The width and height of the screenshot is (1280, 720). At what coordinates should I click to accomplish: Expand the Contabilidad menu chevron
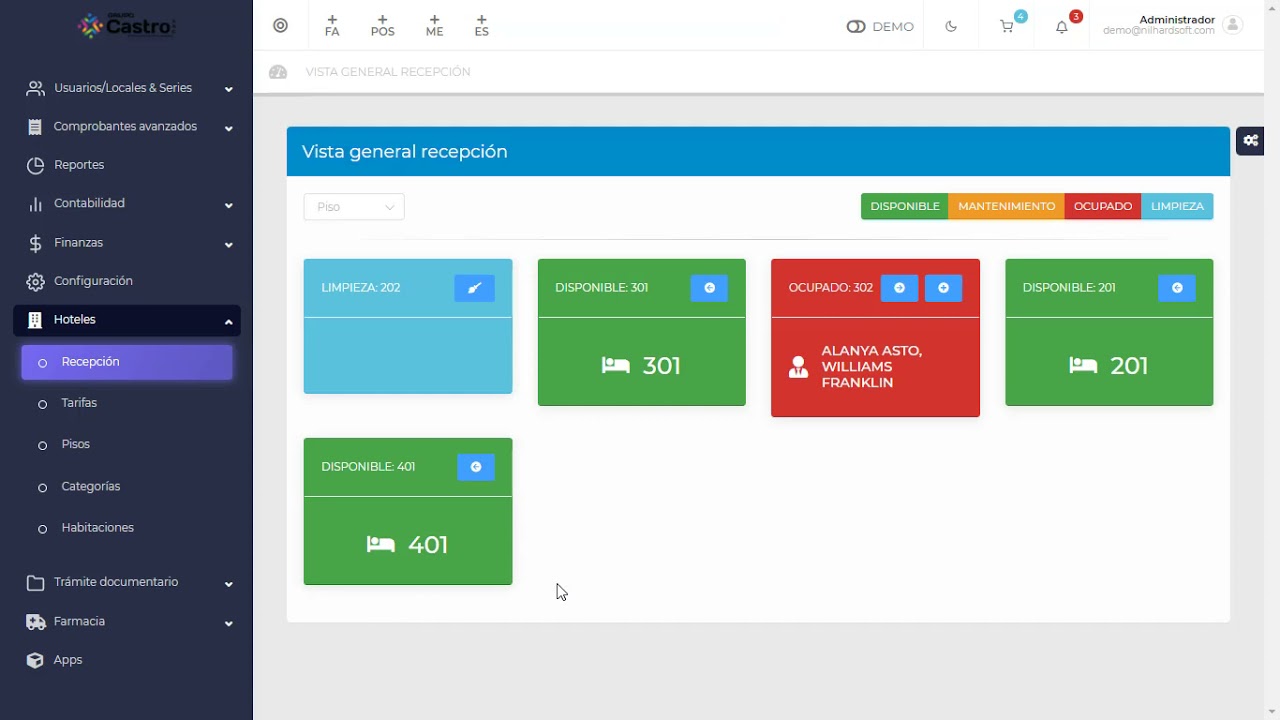(228, 205)
